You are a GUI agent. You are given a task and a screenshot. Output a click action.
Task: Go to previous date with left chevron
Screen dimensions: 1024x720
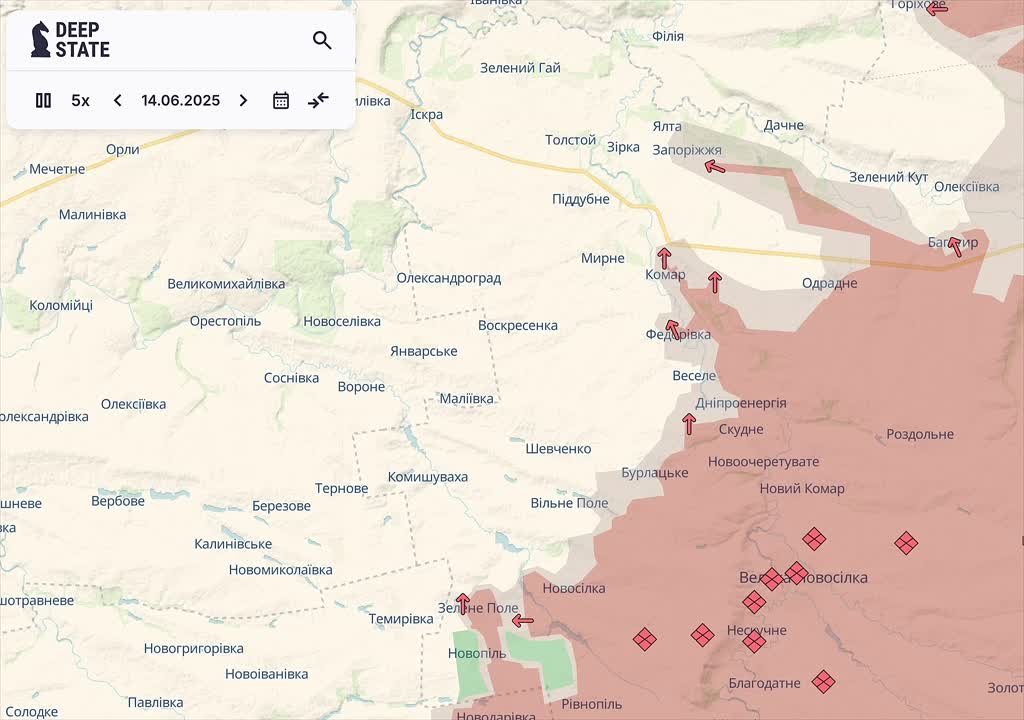click(118, 101)
